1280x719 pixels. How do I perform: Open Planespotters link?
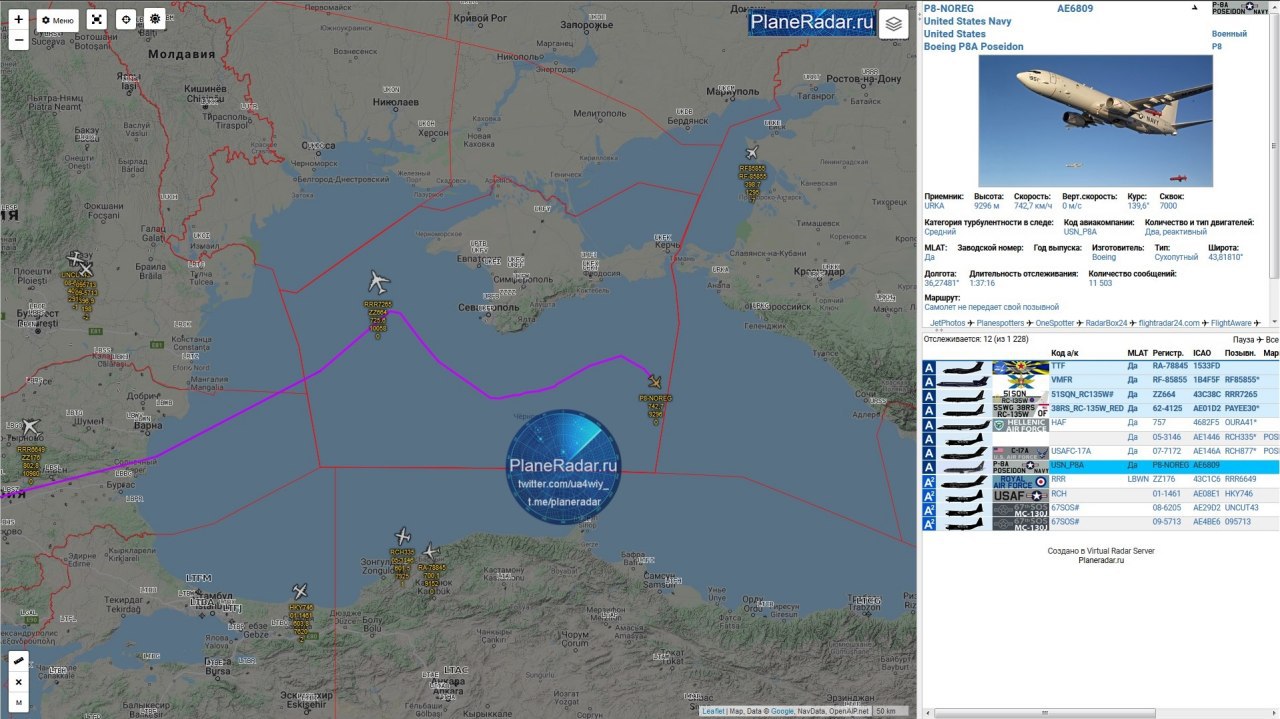tap(1001, 323)
